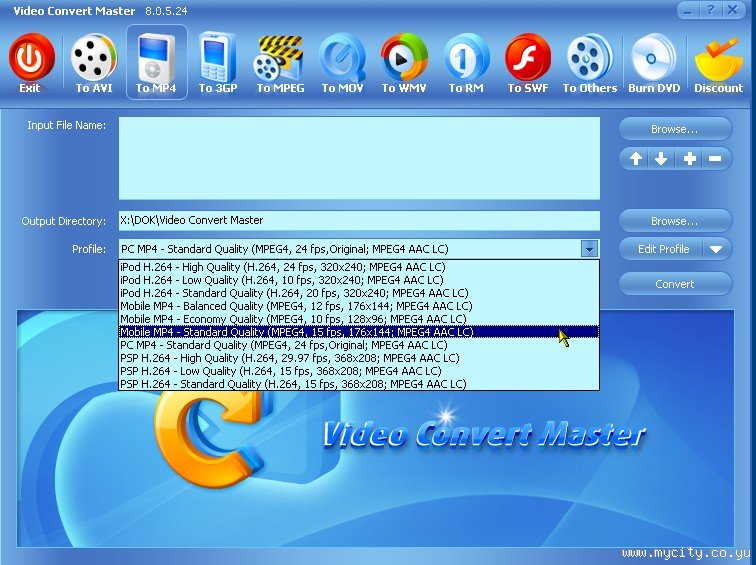Pick PSP H.264 Low Quality profile
The height and width of the screenshot is (565, 756).
tap(359, 371)
